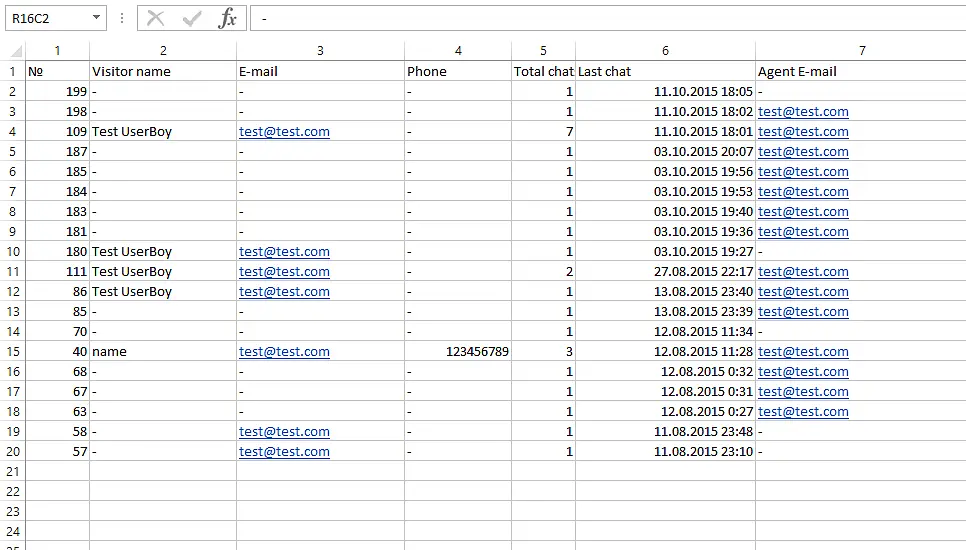966x550 pixels.
Task: Select row 1 header
Action: pyautogui.click(x=13, y=72)
